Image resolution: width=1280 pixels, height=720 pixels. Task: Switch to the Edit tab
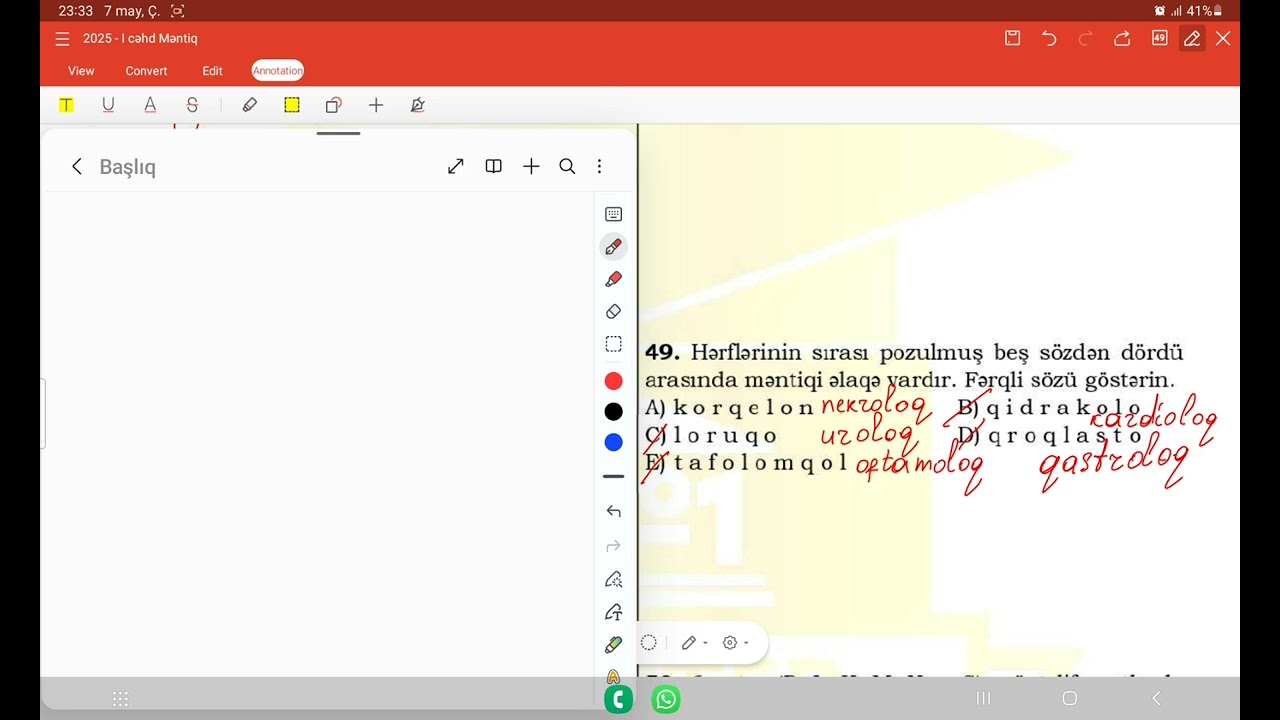(212, 71)
